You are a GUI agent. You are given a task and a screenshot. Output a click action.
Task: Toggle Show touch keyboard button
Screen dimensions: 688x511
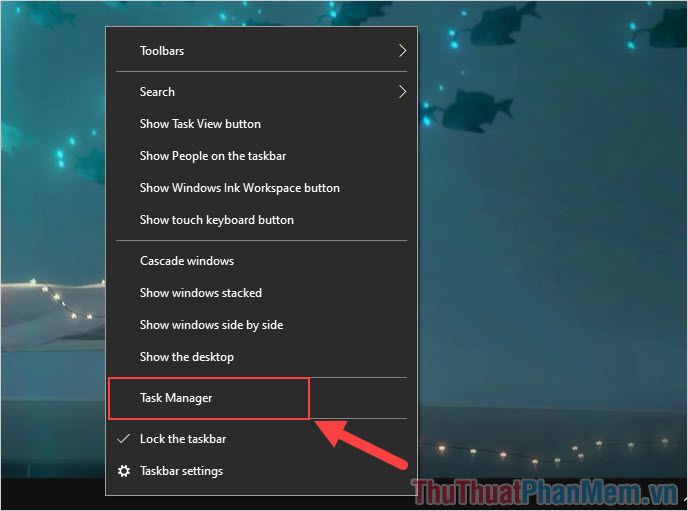pyautogui.click(x=261, y=220)
